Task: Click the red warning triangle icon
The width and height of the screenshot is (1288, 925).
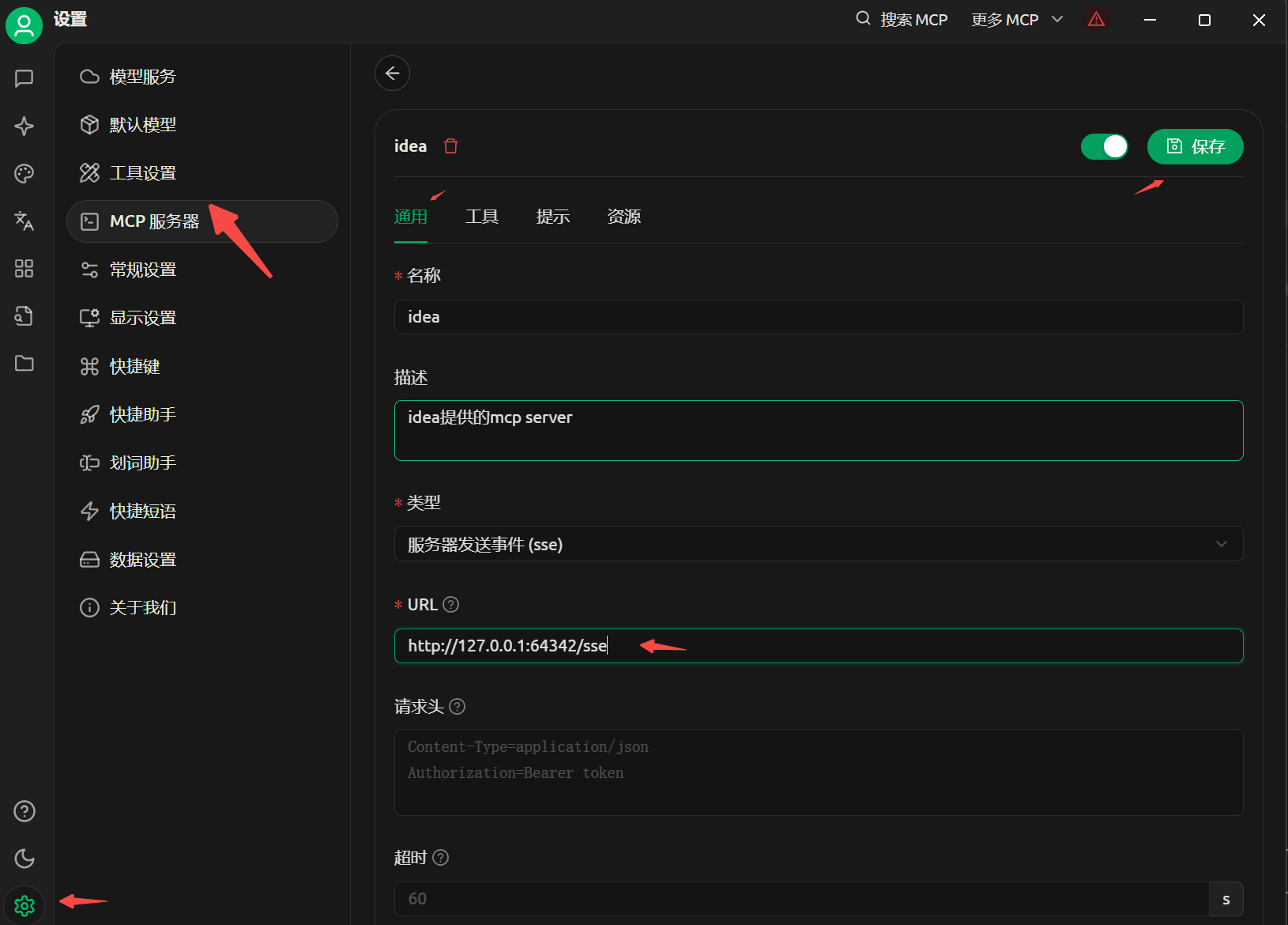Action: pos(1096,19)
